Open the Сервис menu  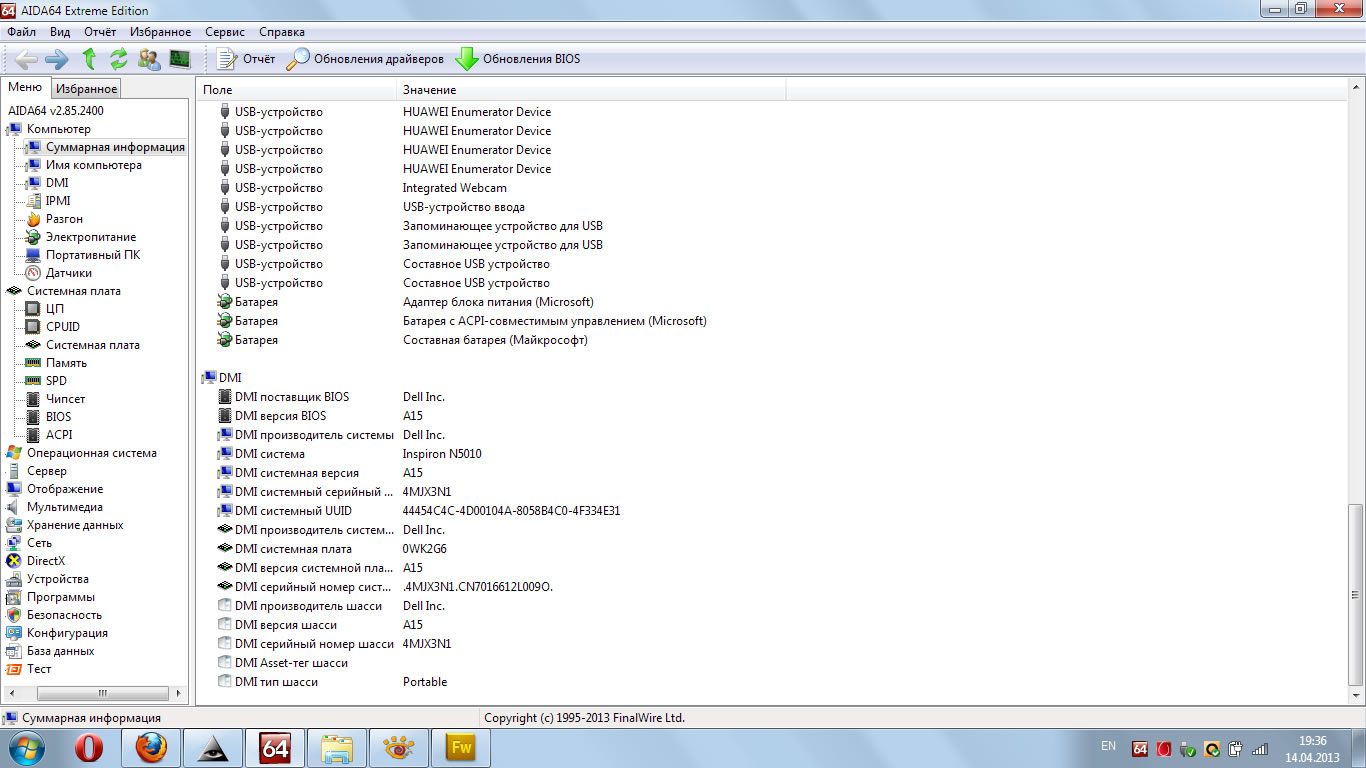tap(225, 32)
